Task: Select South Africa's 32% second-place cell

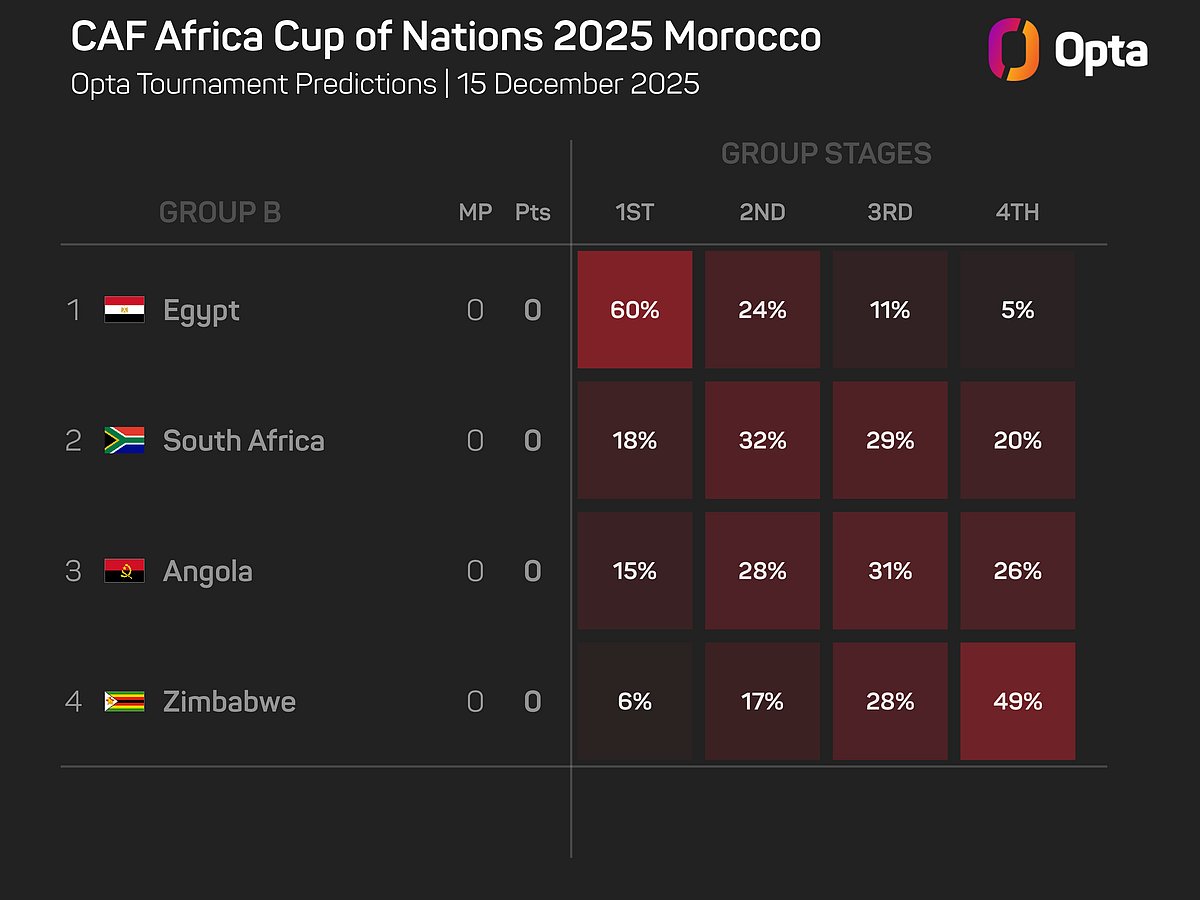Action: click(x=762, y=440)
